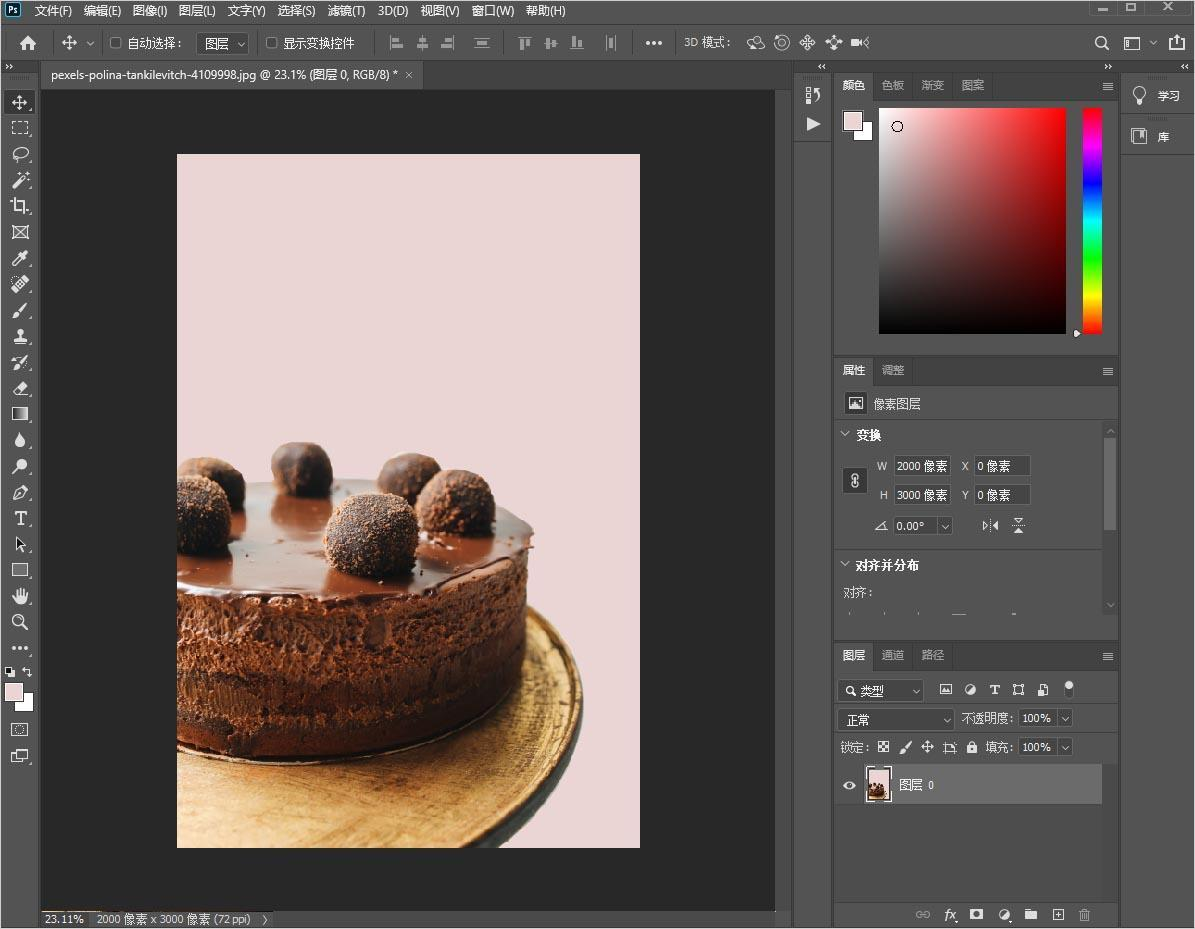Open the 正常 blend mode dropdown
Image resolution: width=1195 pixels, height=929 pixels.
click(x=897, y=719)
